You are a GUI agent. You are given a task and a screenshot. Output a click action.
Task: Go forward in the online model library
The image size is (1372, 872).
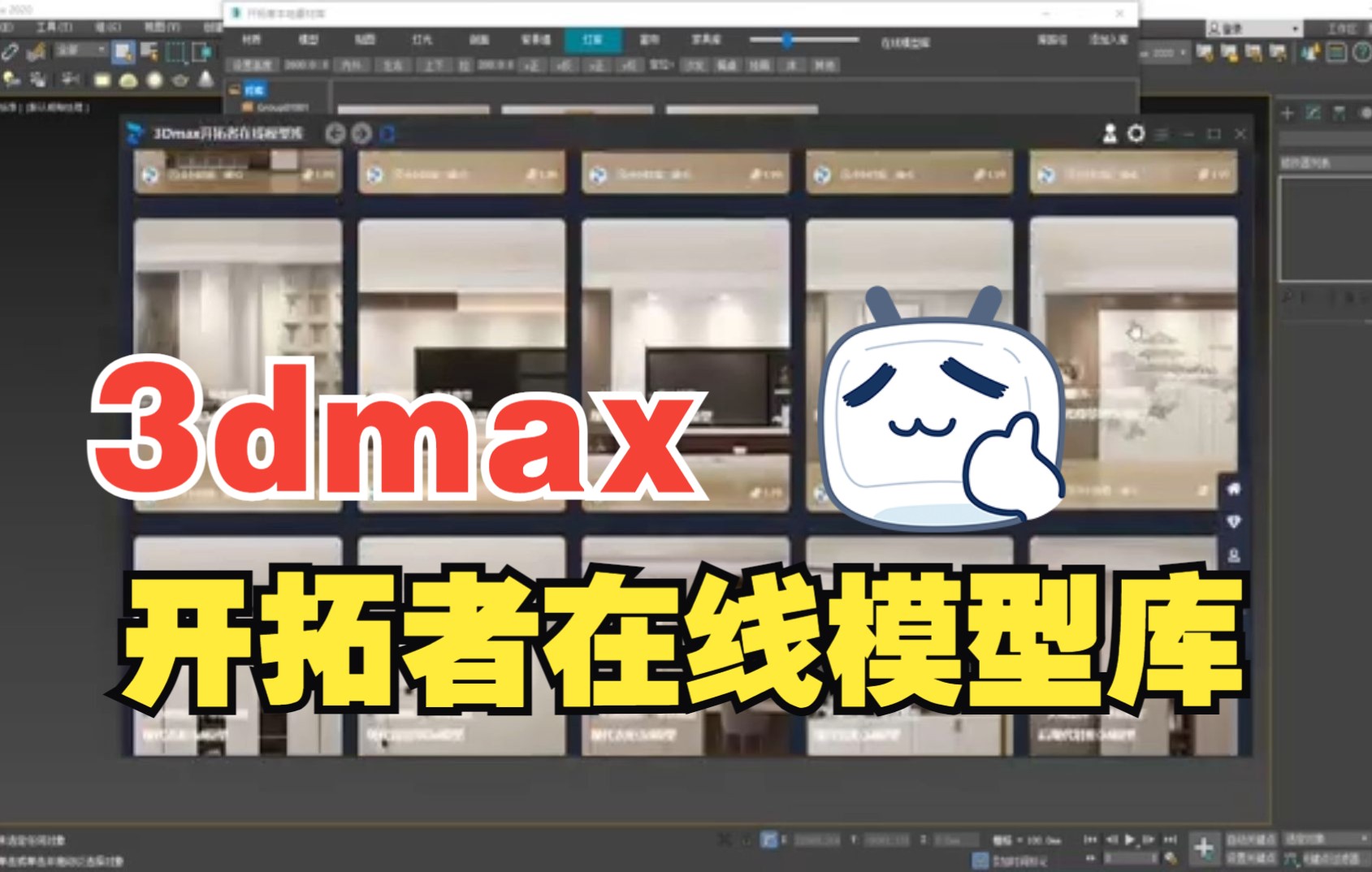(x=361, y=133)
